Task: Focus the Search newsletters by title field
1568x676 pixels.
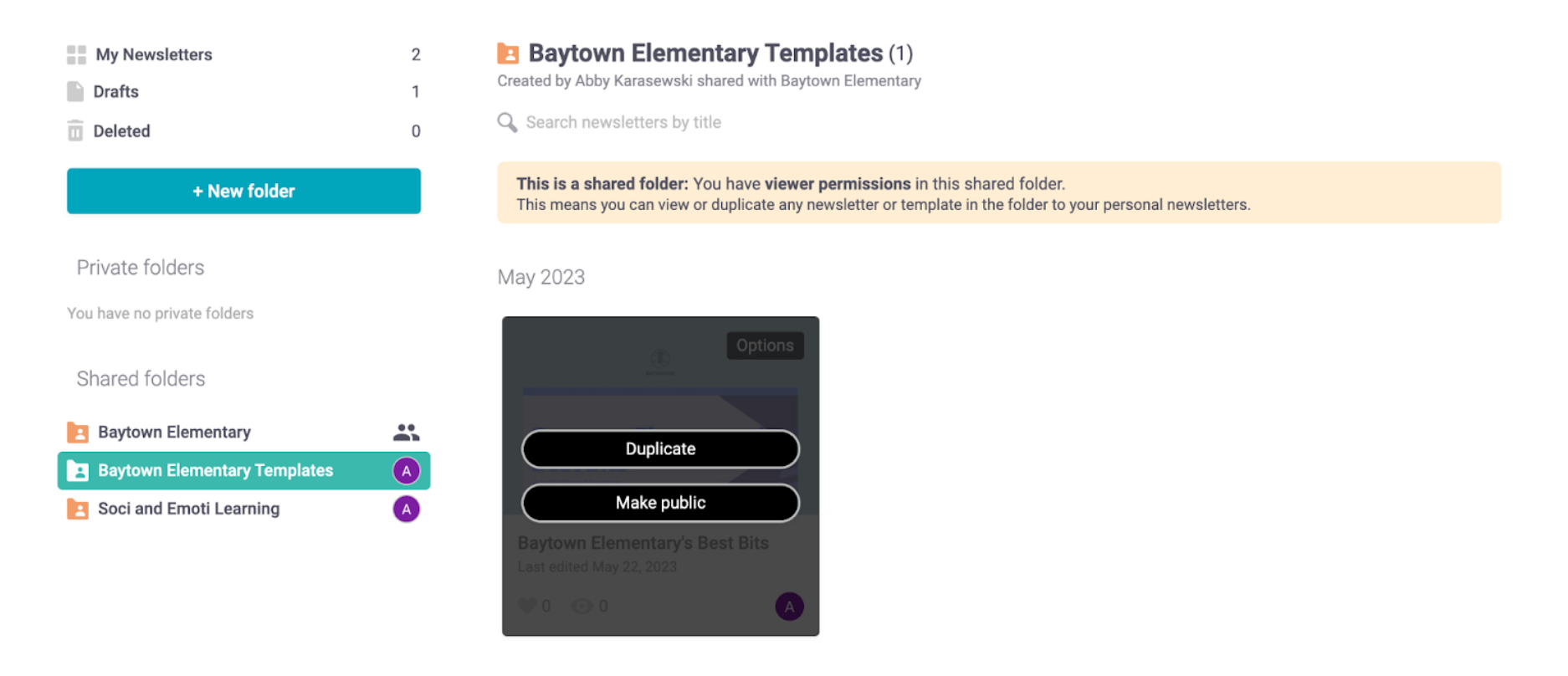Action: [623, 123]
